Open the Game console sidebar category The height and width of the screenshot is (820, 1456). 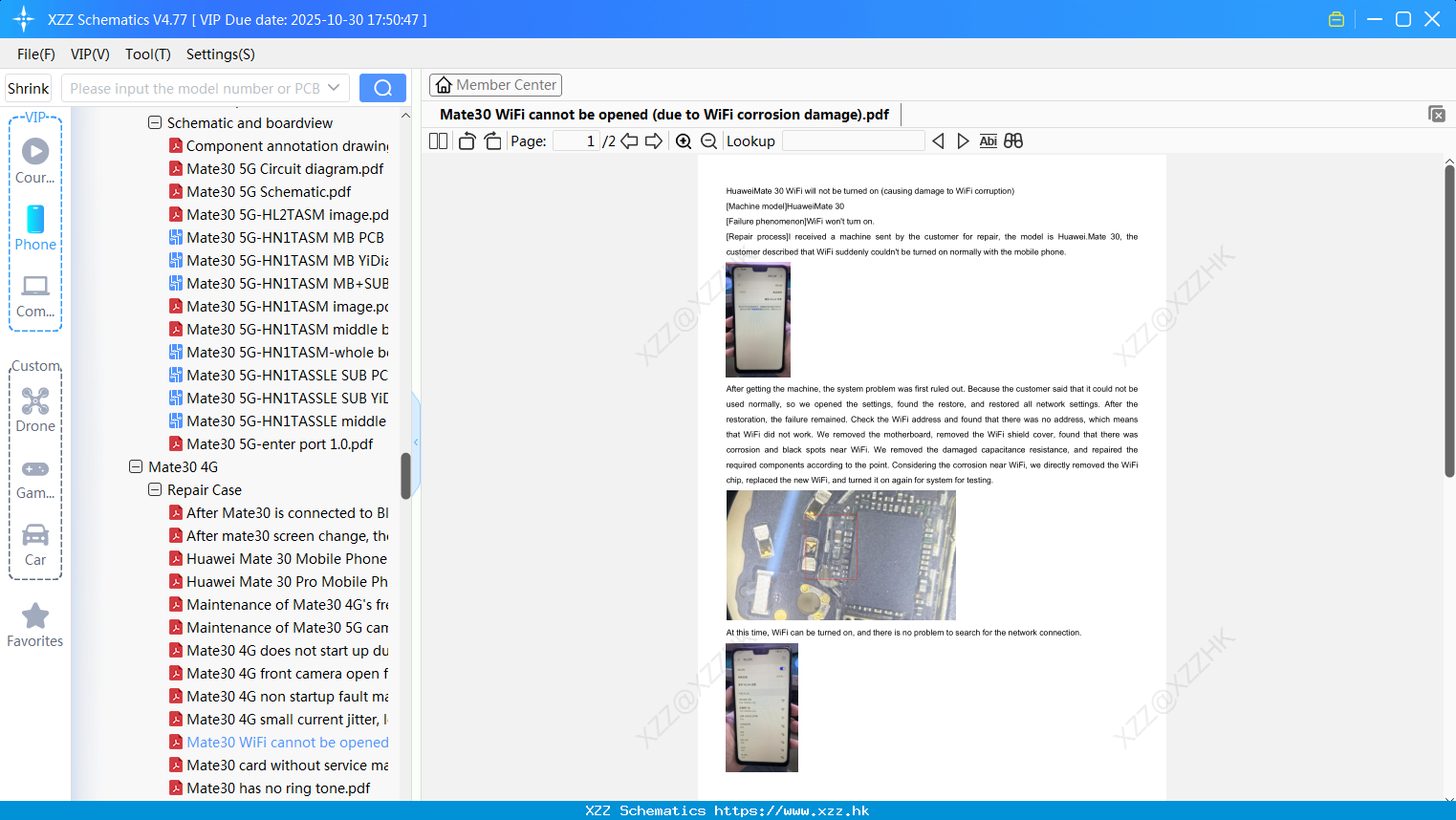(35, 478)
